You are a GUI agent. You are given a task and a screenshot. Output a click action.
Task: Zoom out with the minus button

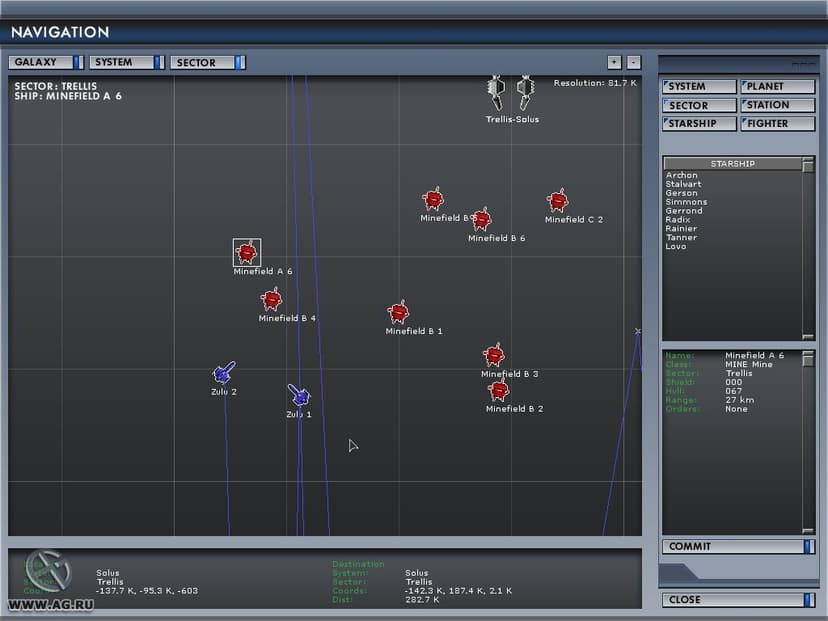(x=634, y=62)
